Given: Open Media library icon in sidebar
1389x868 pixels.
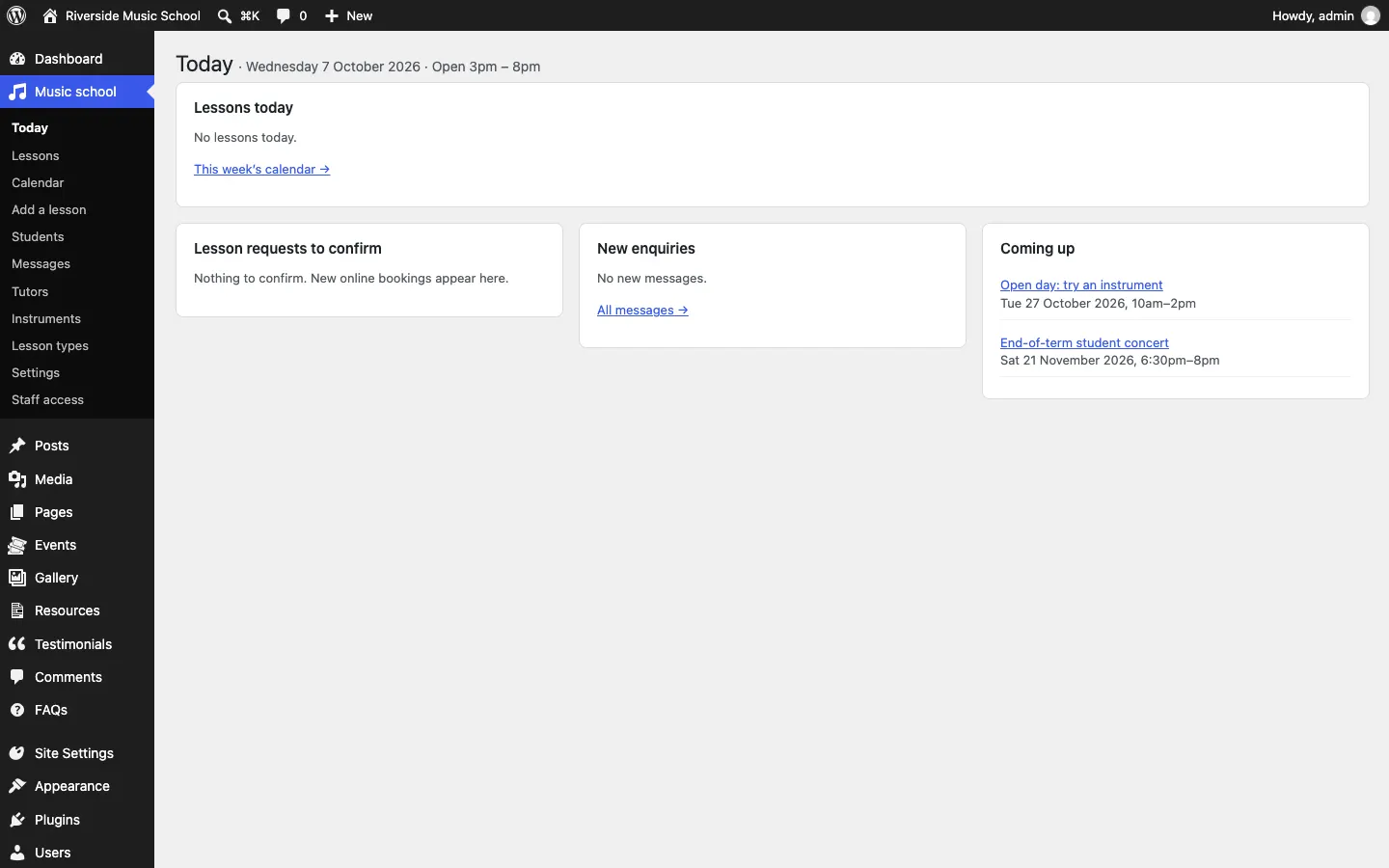Looking at the screenshot, I should (x=17, y=479).
